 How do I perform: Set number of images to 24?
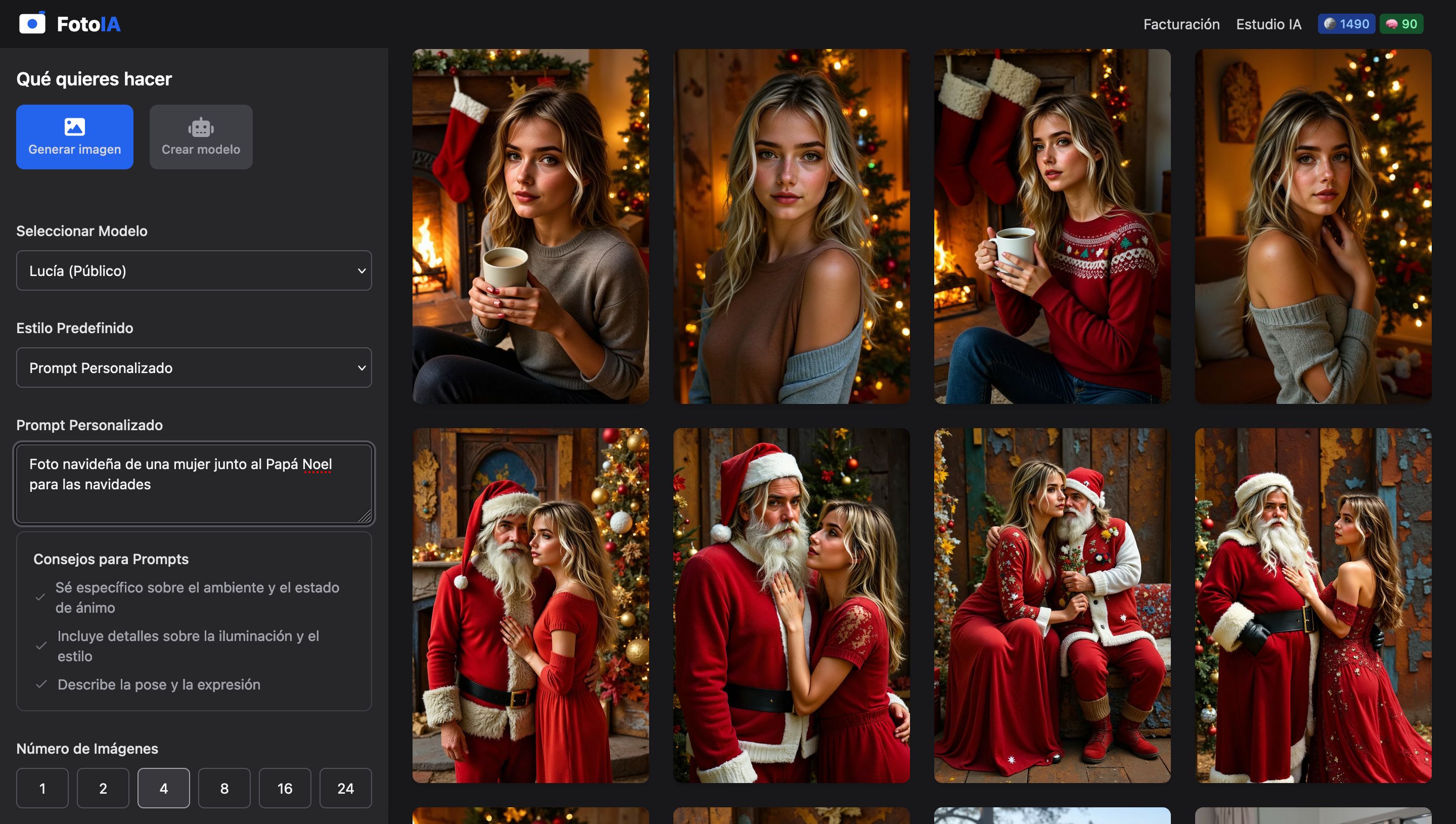(345, 788)
